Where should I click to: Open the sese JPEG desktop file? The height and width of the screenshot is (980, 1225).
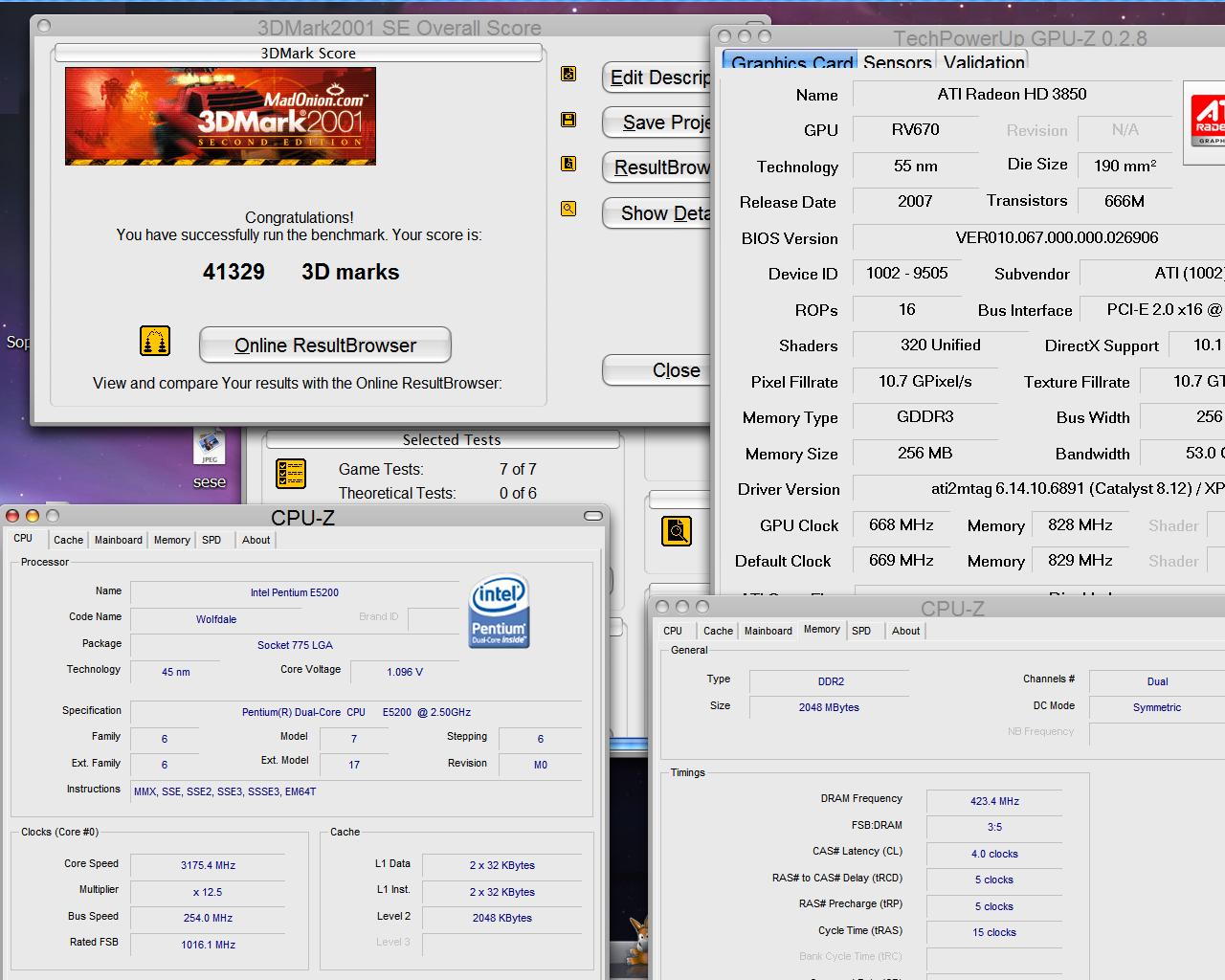pos(210,459)
